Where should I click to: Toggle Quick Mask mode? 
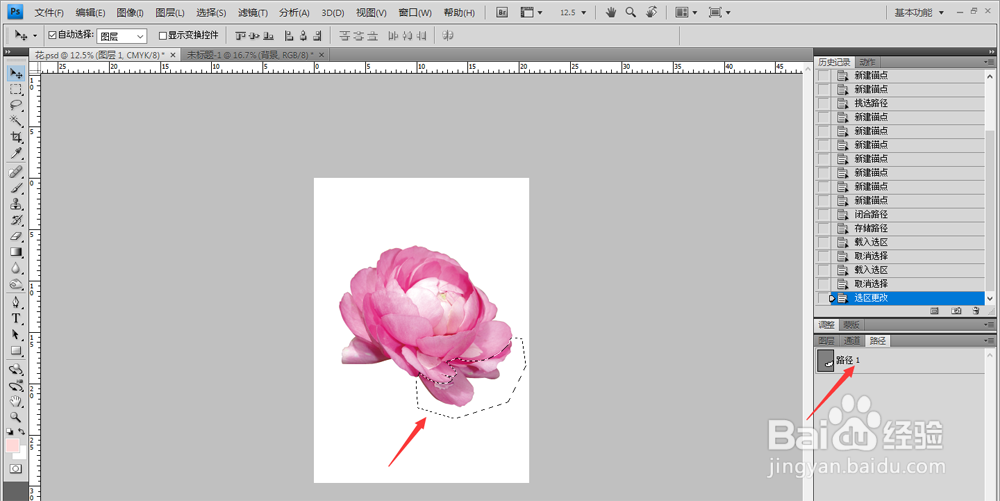pos(16,469)
